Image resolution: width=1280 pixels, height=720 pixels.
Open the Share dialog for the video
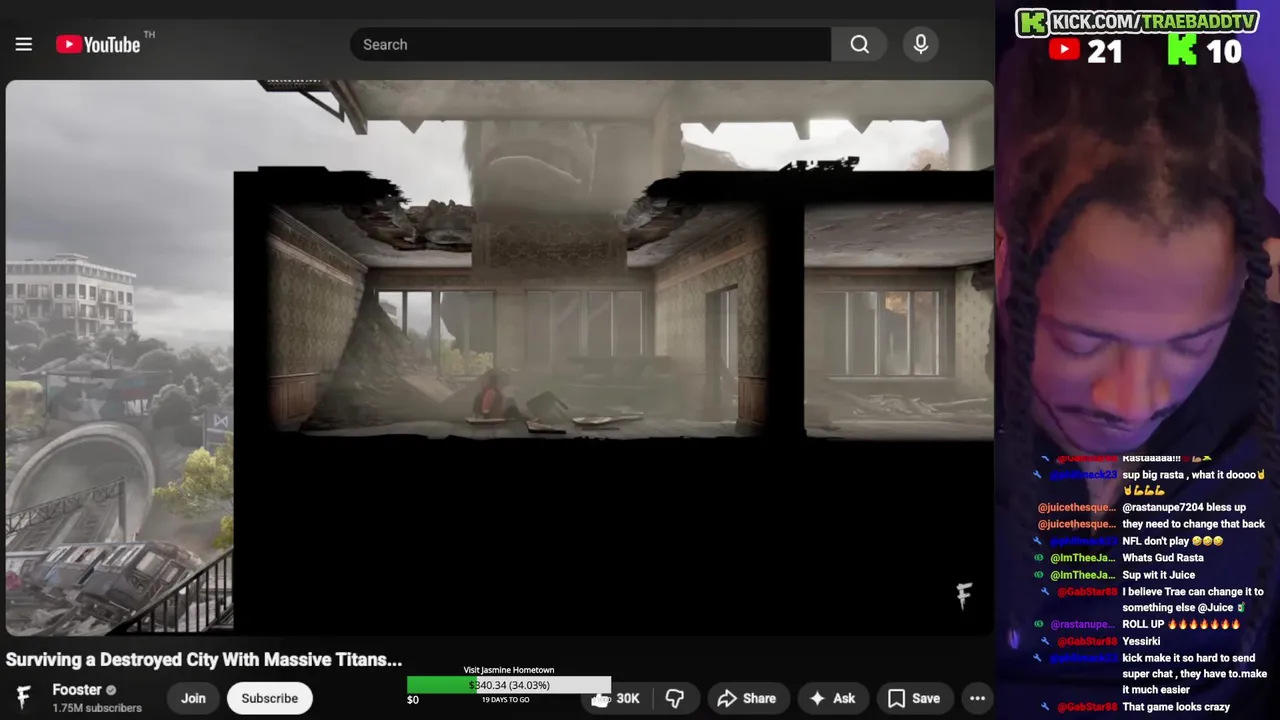pyautogui.click(x=747, y=698)
